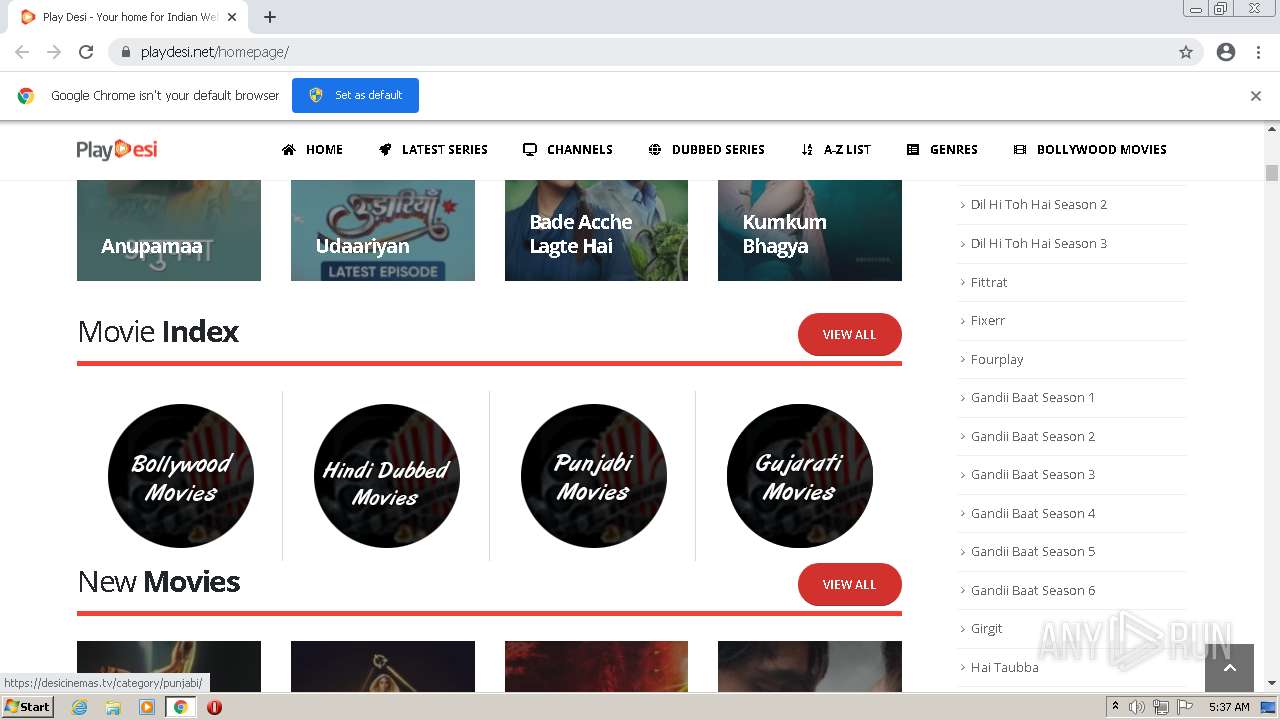Open the BOLLYWOOD MOVIES menu
Screen dimensions: 1280x720
[1090, 150]
